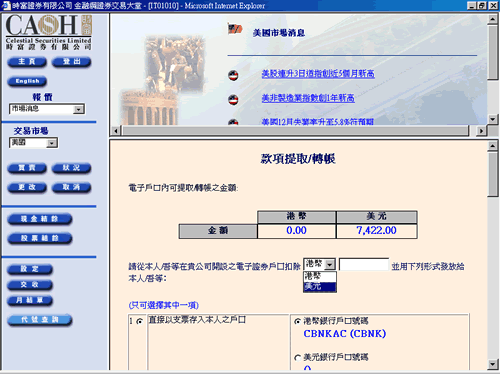Image resolution: width=500 pixels, height=374 pixels.
Task: Select radio option 1 cheque deposit
Action: [x=140, y=321]
